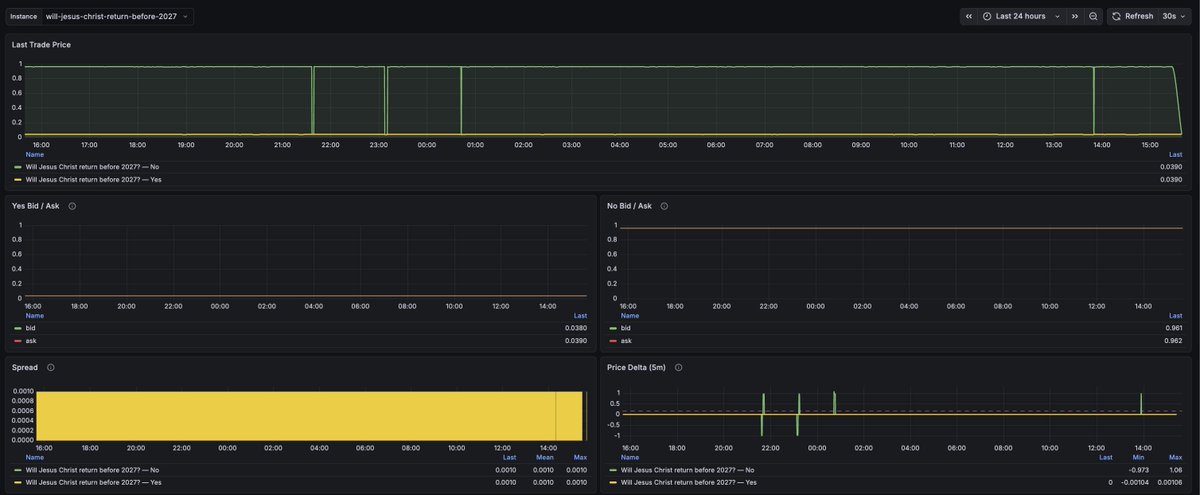Expand the 30s refresh interval dropdown
This screenshot has height=495, width=1200.
click(x=1174, y=16)
